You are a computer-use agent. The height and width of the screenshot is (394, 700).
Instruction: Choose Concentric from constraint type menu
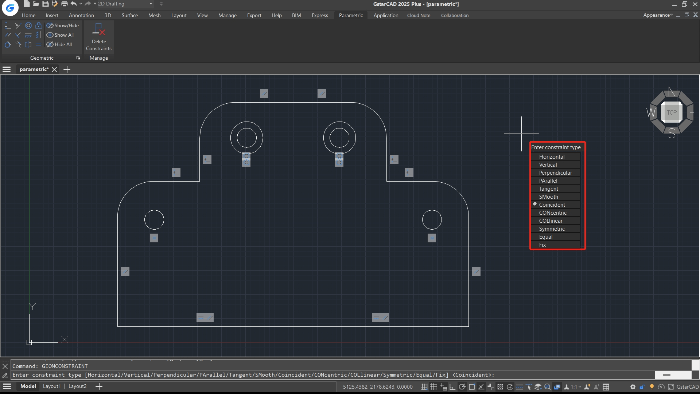pyautogui.click(x=556, y=213)
